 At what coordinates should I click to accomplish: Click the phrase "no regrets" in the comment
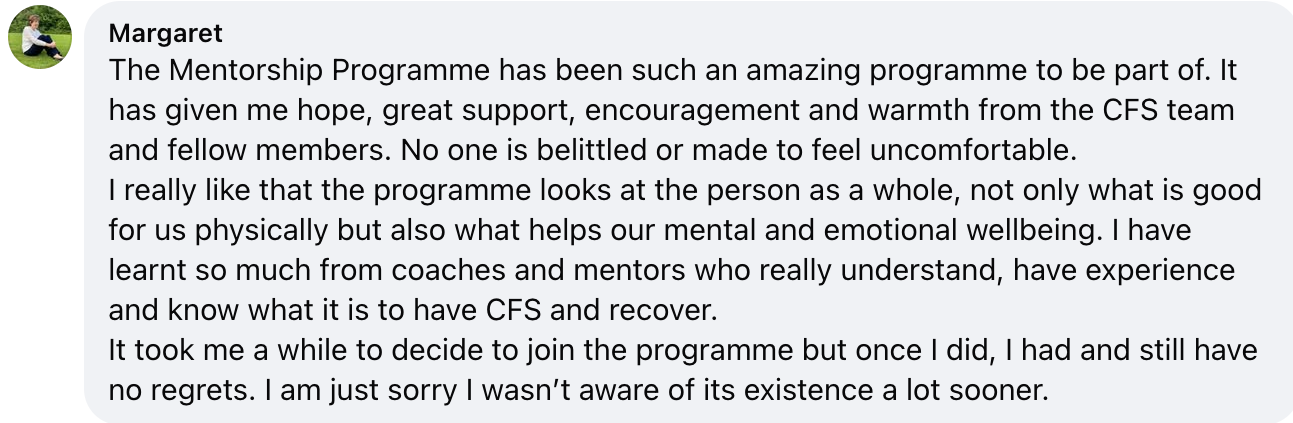tap(176, 387)
